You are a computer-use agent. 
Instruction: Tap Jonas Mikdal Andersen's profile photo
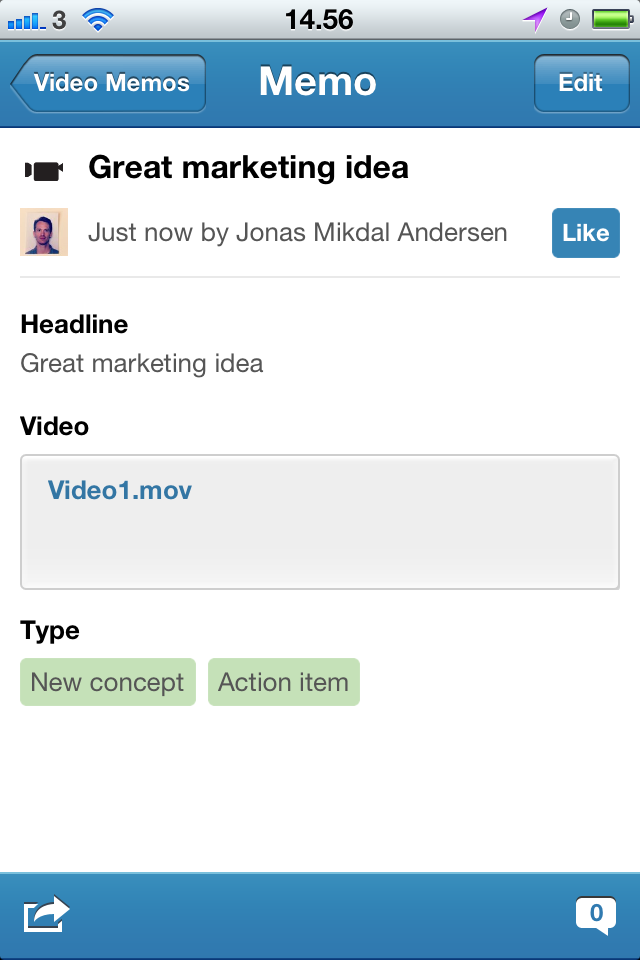(44, 232)
